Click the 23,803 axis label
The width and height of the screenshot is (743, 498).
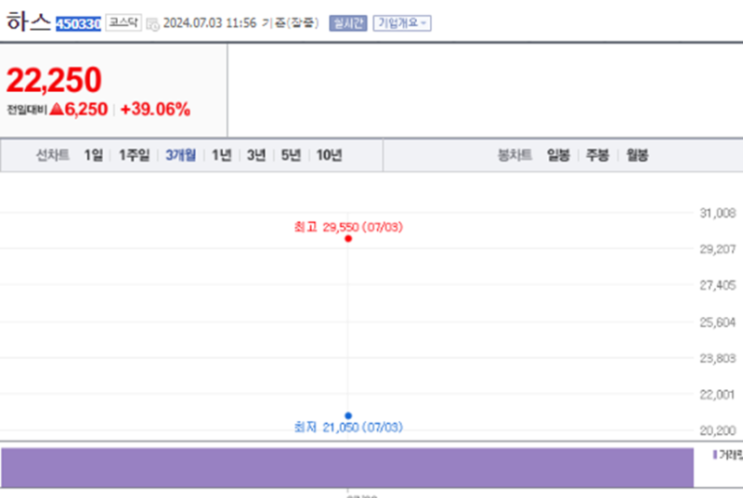point(718,358)
